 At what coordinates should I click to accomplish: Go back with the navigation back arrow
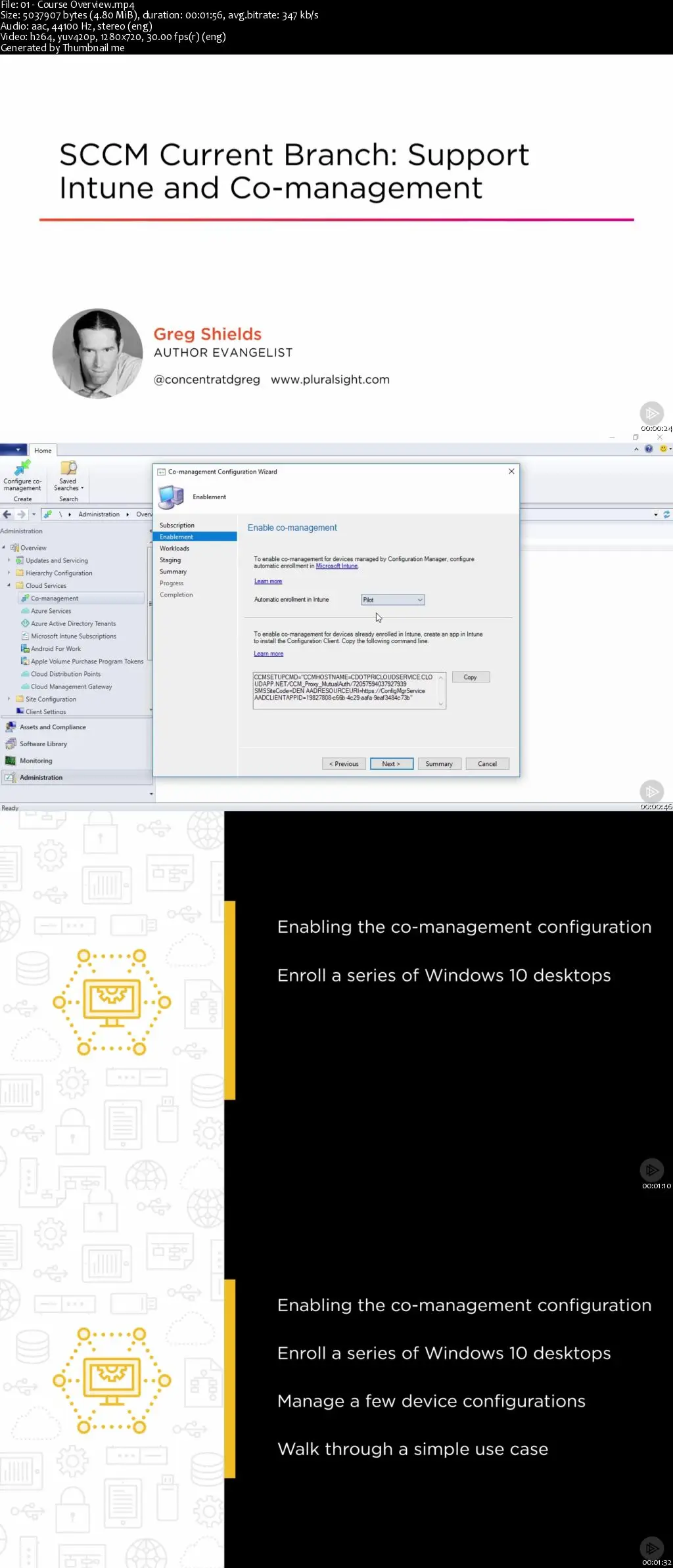pyautogui.click(x=7, y=514)
